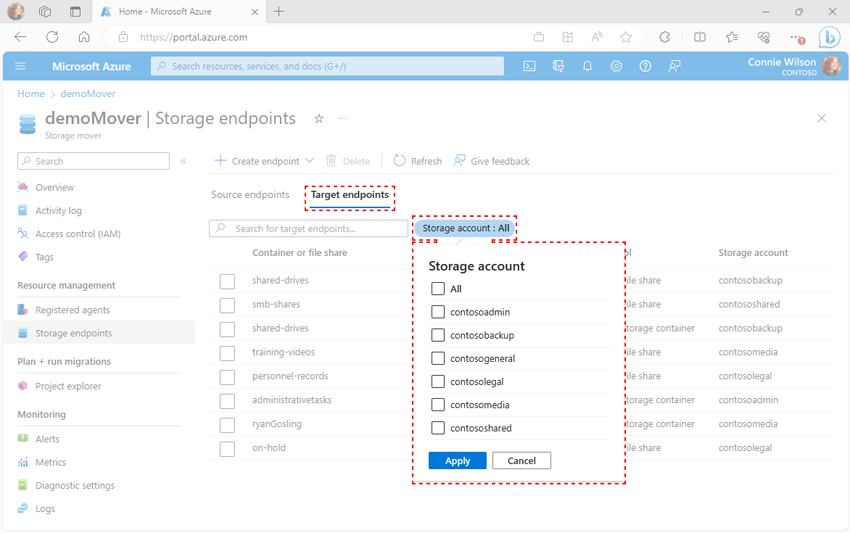Collapse the sidebar with double chevron
850x533 pixels.
tap(183, 161)
